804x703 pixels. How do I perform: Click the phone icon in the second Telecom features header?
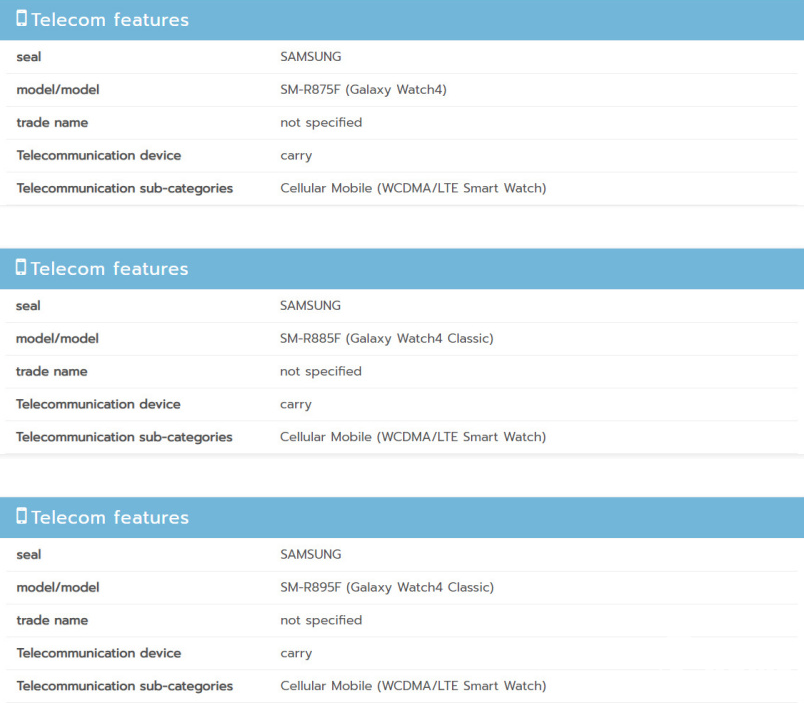pyautogui.click(x=21, y=268)
